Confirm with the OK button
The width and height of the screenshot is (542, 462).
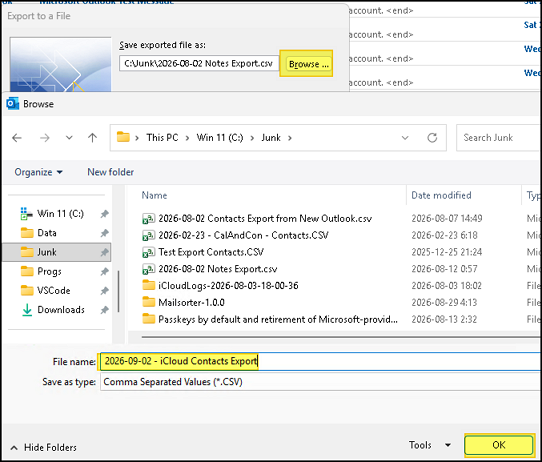click(499, 445)
